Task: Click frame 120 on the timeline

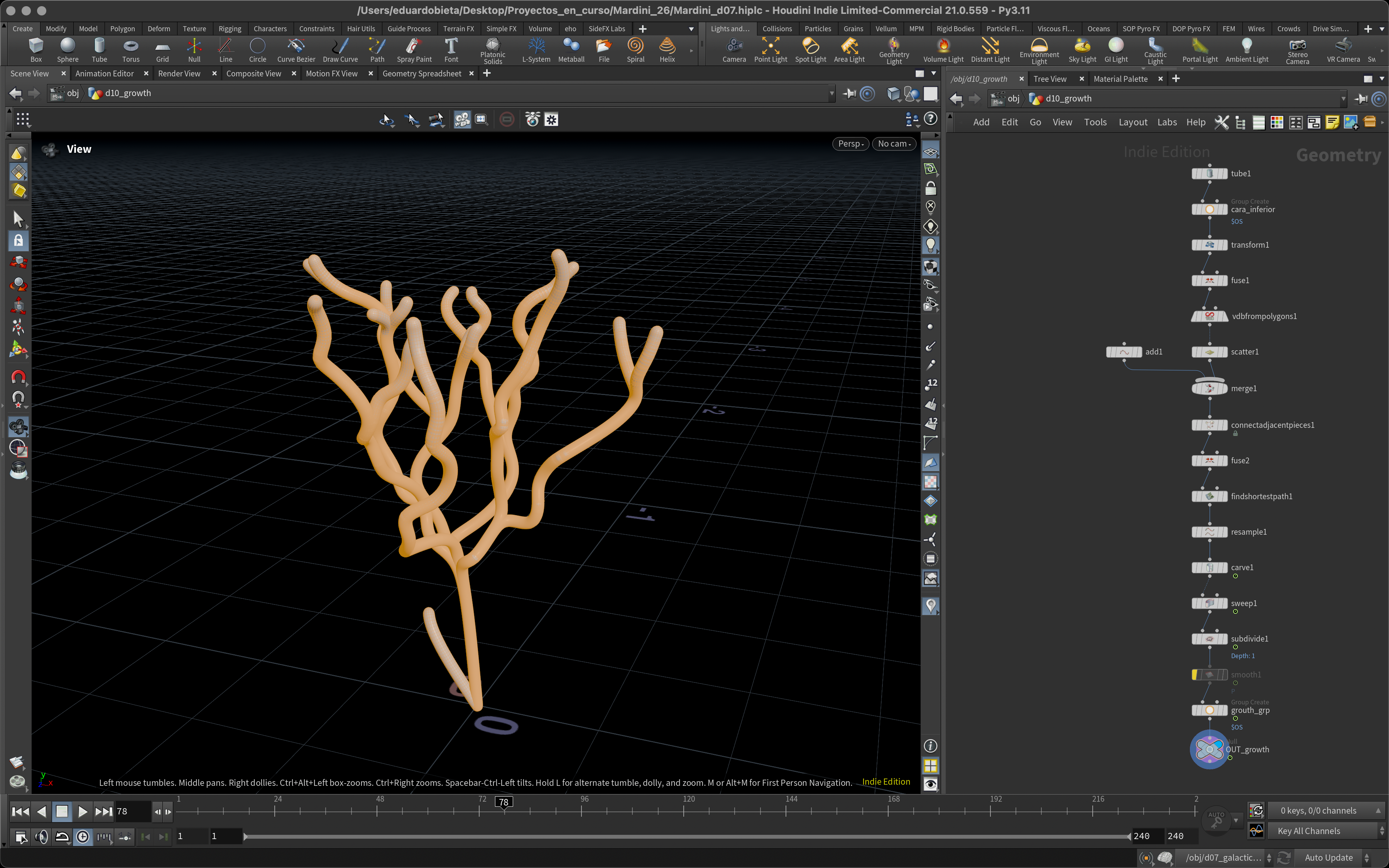Action: point(684,811)
